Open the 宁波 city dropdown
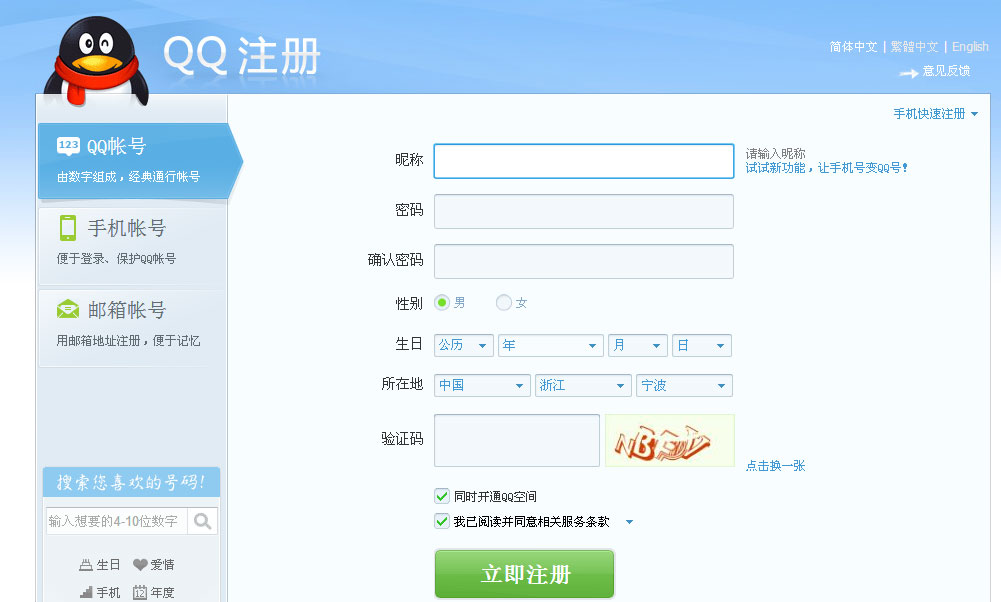This screenshot has height=602, width=1001. [684, 386]
